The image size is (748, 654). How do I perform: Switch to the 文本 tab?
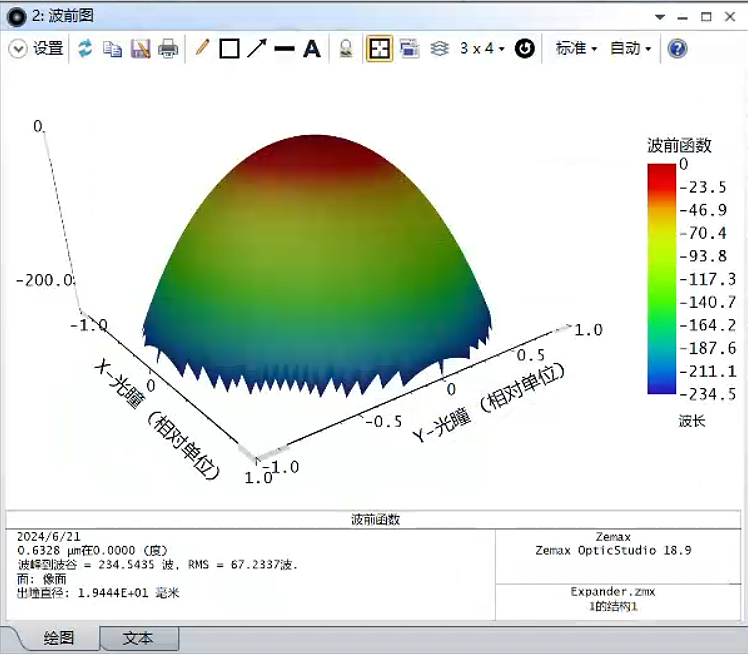tap(138, 638)
